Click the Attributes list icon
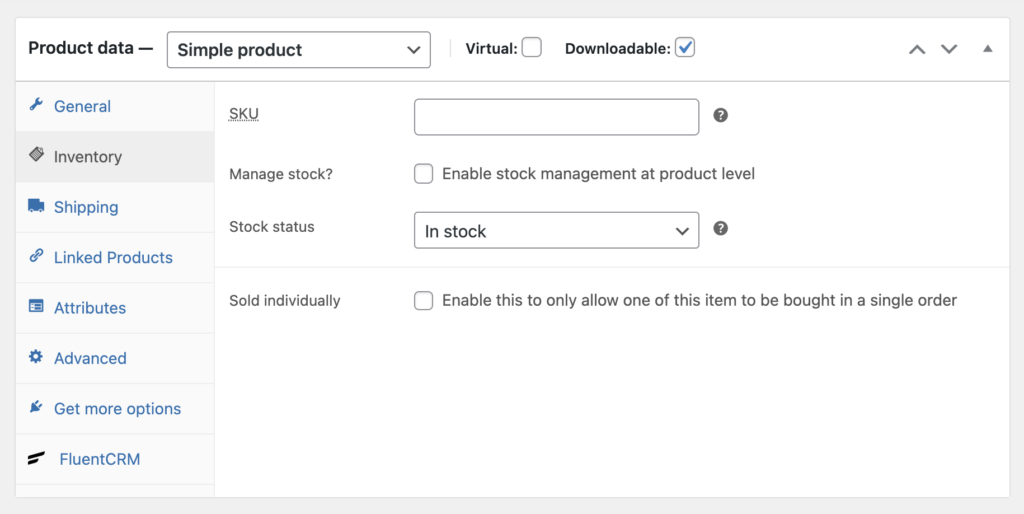 coord(36,307)
